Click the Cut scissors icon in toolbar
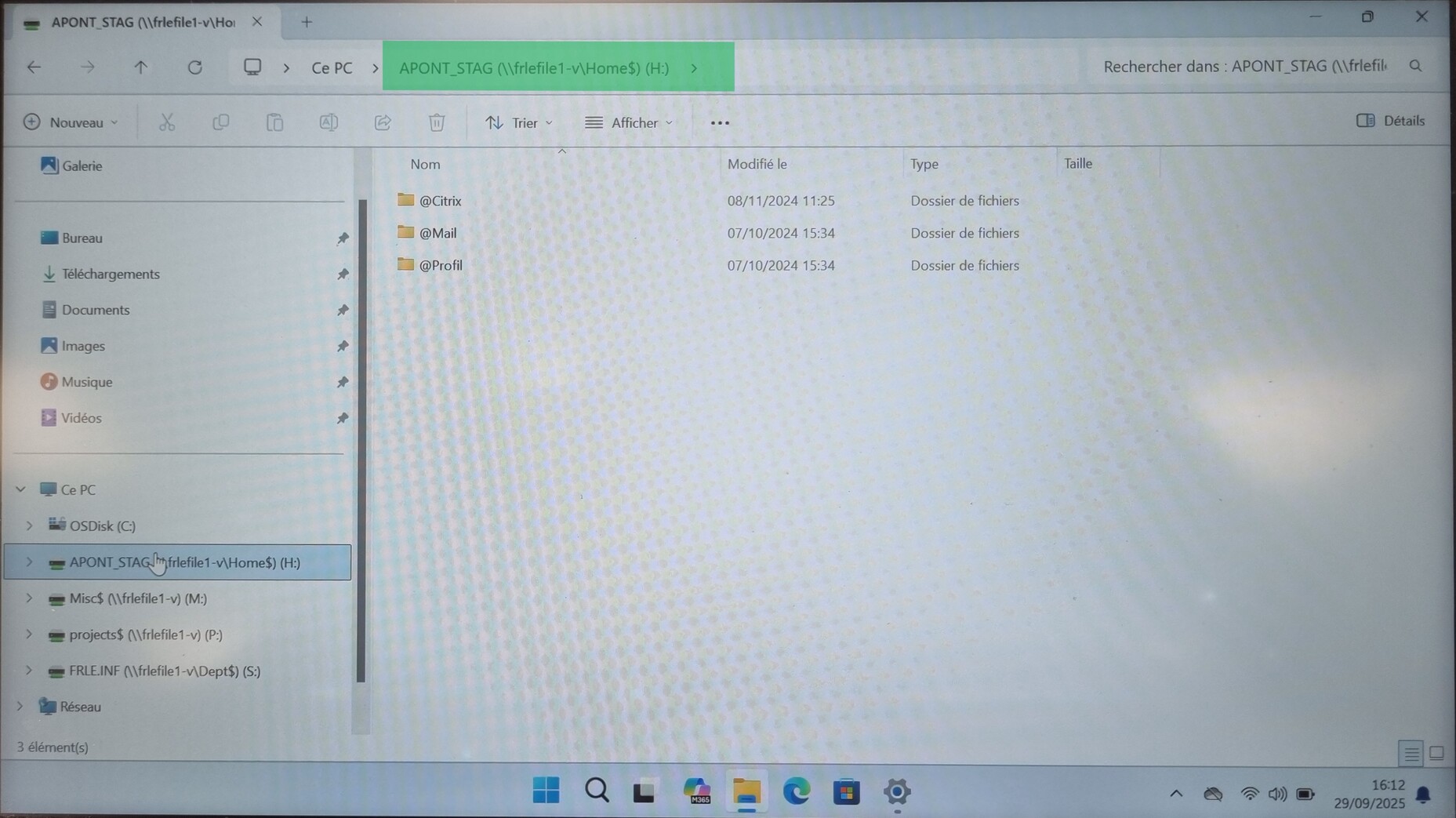The width and height of the screenshot is (1456, 818). 167,122
